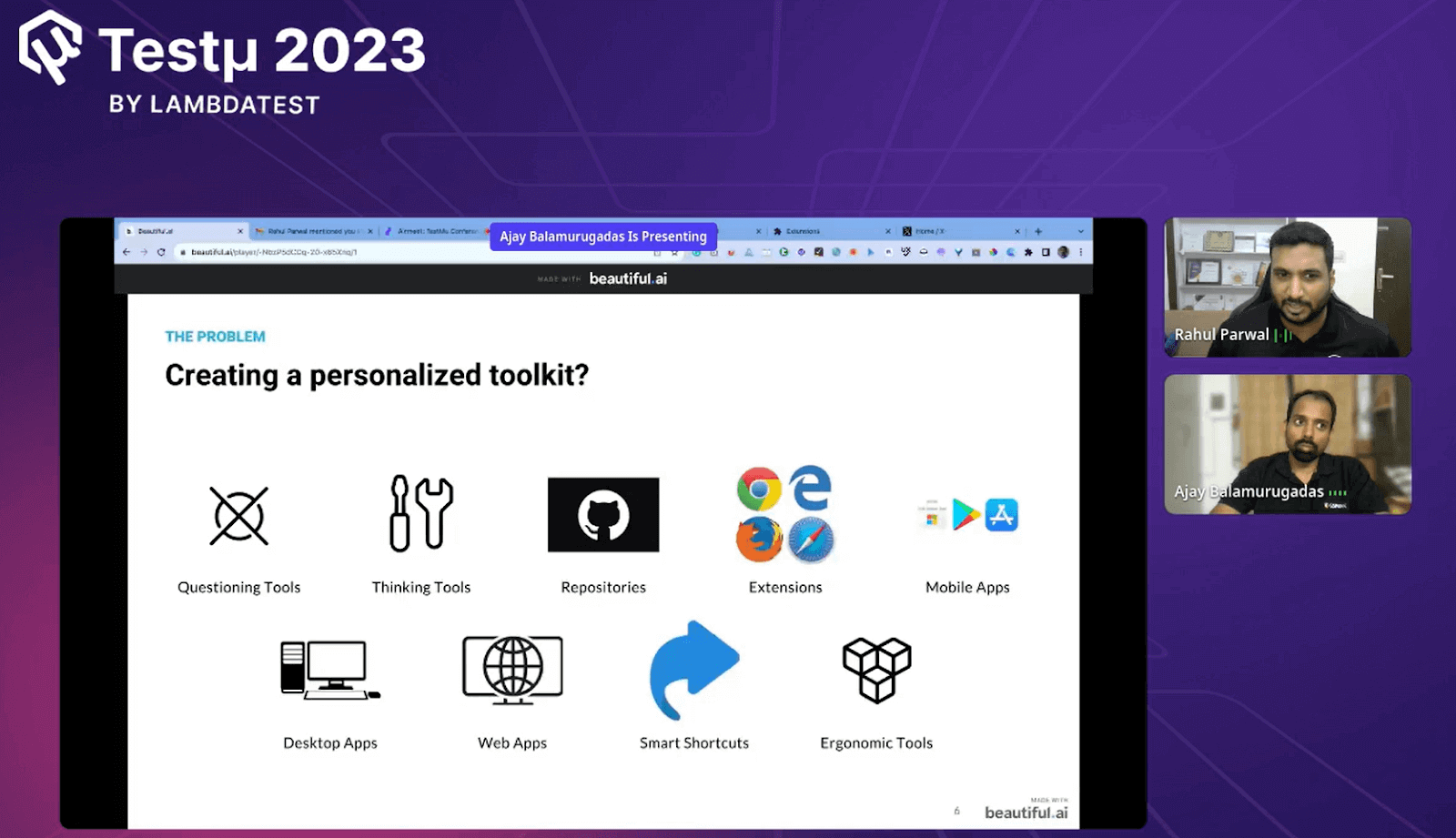The width and height of the screenshot is (1456, 838).
Task: Select the Firefox icon in the Extensions group
Action: [758, 539]
